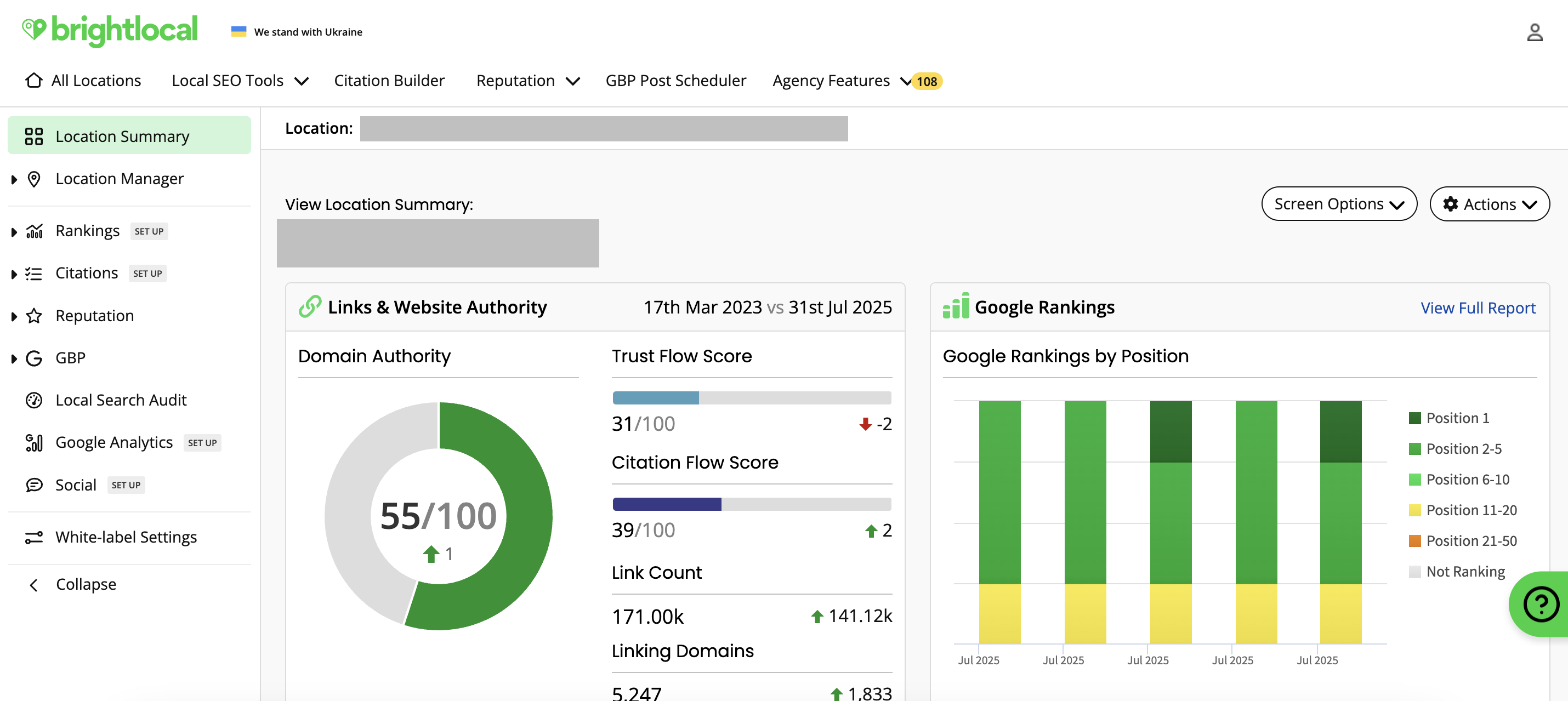
Task: Expand the GBP section arrow
Action: 14,358
